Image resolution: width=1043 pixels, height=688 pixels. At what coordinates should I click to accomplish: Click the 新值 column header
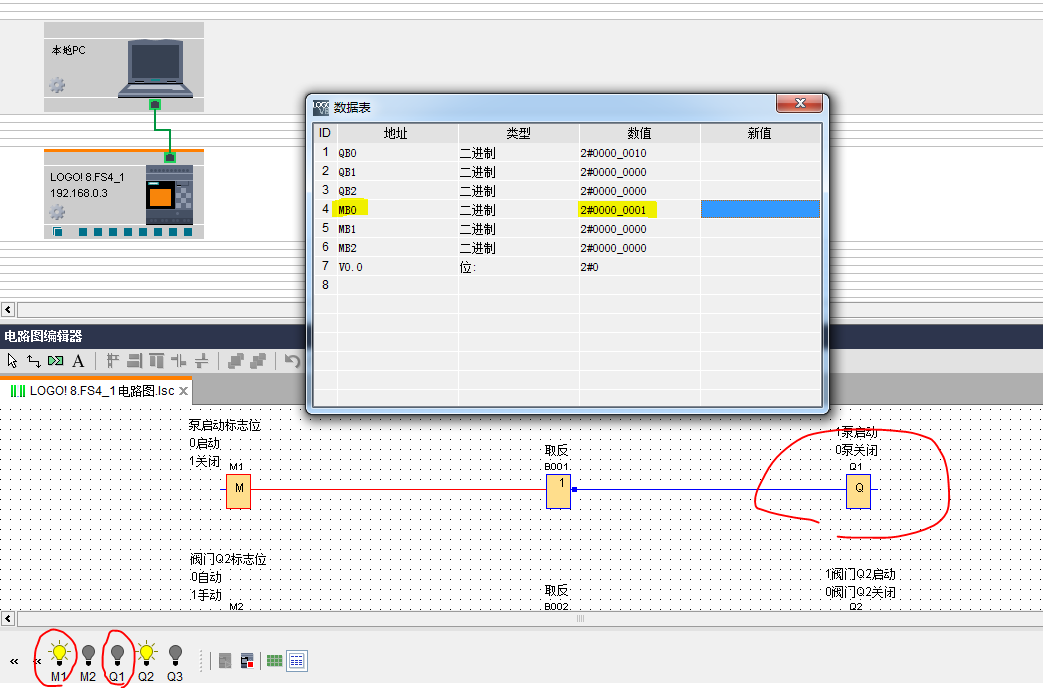coord(760,133)
